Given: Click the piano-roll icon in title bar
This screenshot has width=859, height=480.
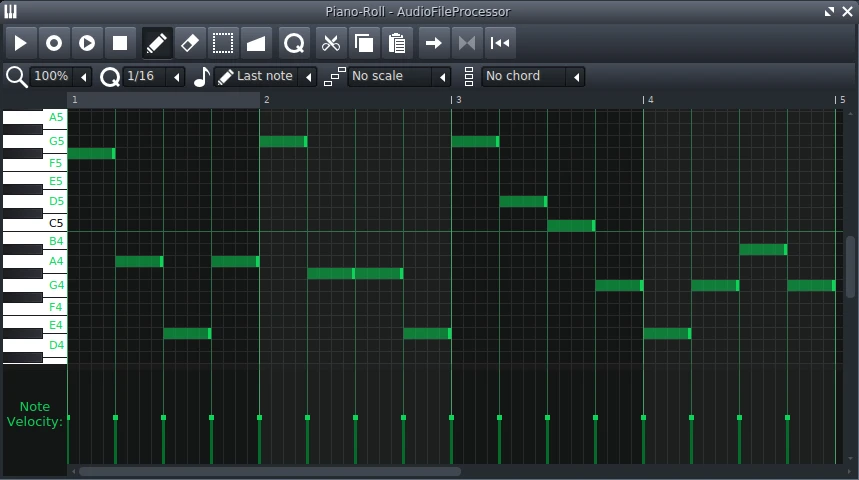Looking at the screenshot, I should pyautogui.click(x=10, y=12).
